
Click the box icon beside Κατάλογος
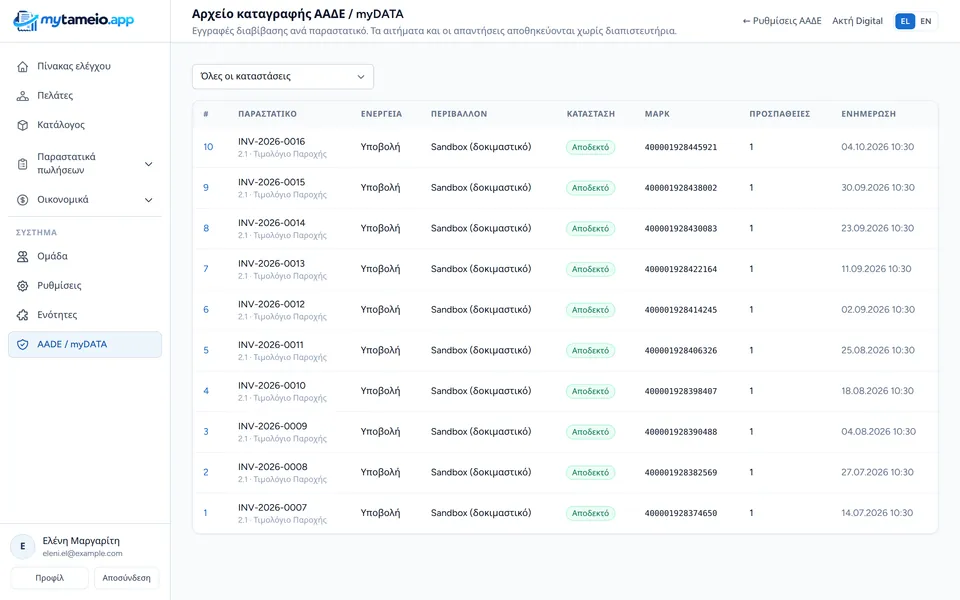[23, 125]
